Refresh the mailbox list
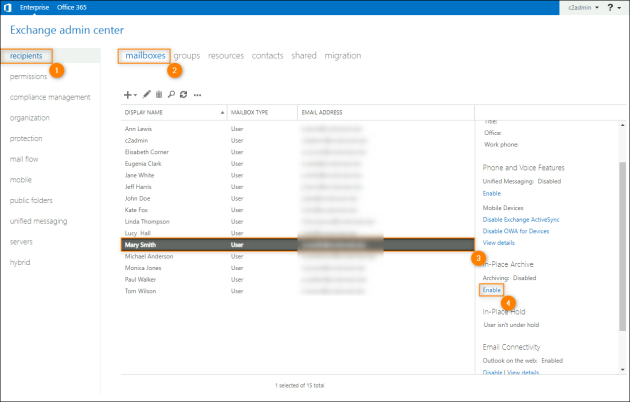This screenshot has height=402, width=630. [184, 94]
